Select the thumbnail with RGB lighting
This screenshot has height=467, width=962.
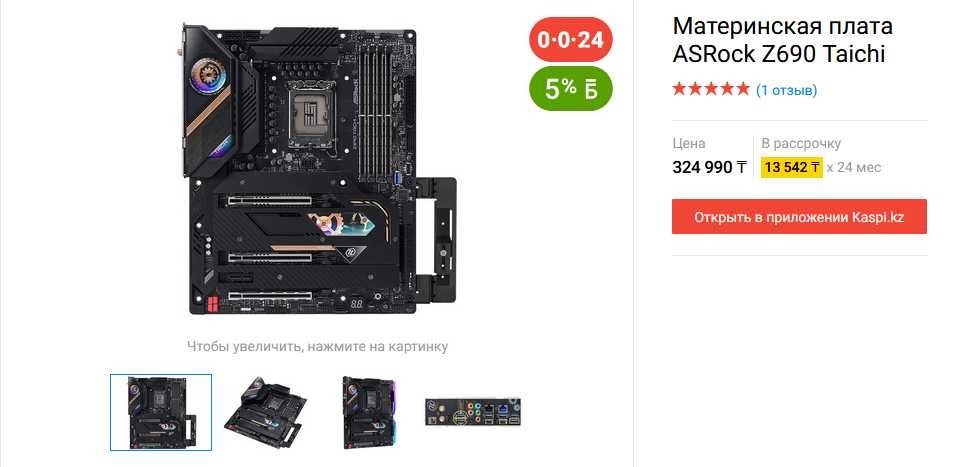tap(370, 412)
